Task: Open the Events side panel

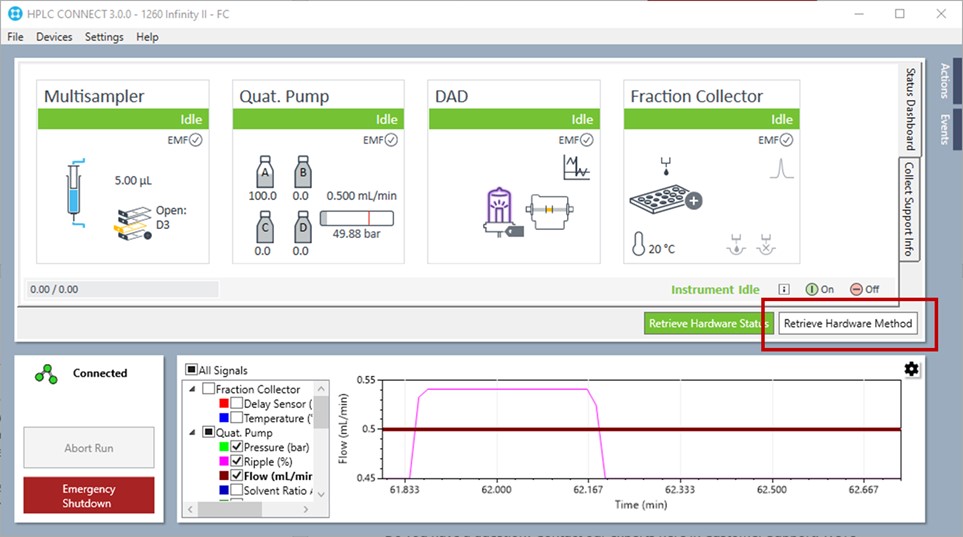Action: click(x=945, y=130)
